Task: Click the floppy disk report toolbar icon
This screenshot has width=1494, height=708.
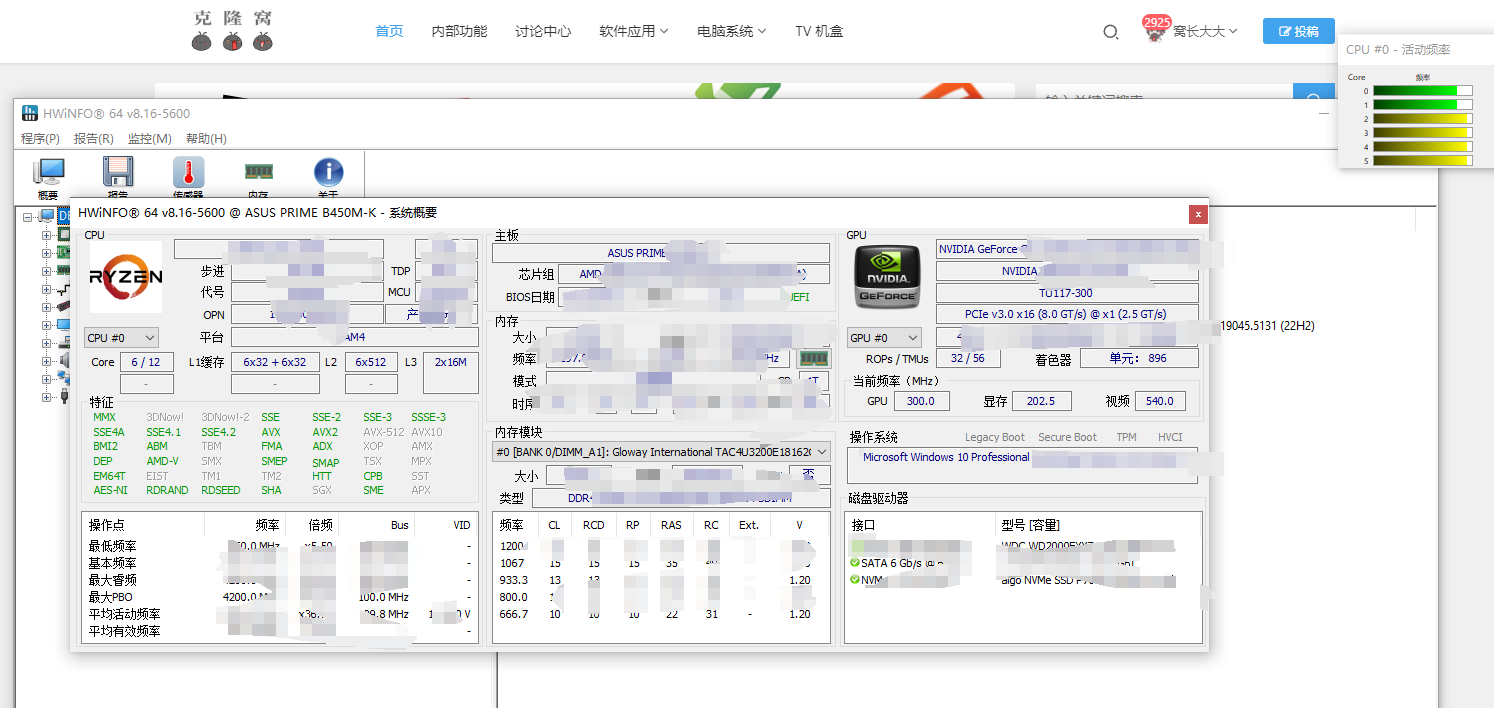Action: tap(118, 174)
